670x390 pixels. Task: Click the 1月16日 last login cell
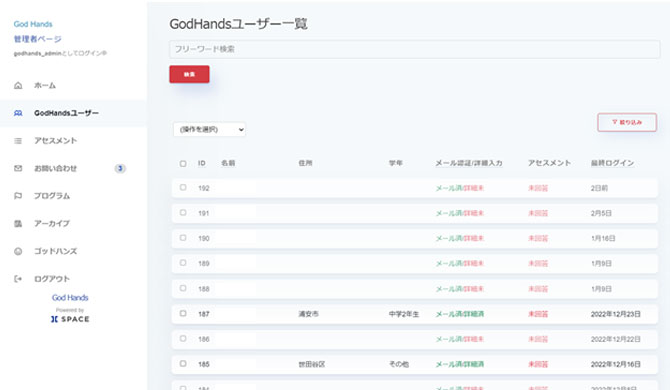(603, 238)
